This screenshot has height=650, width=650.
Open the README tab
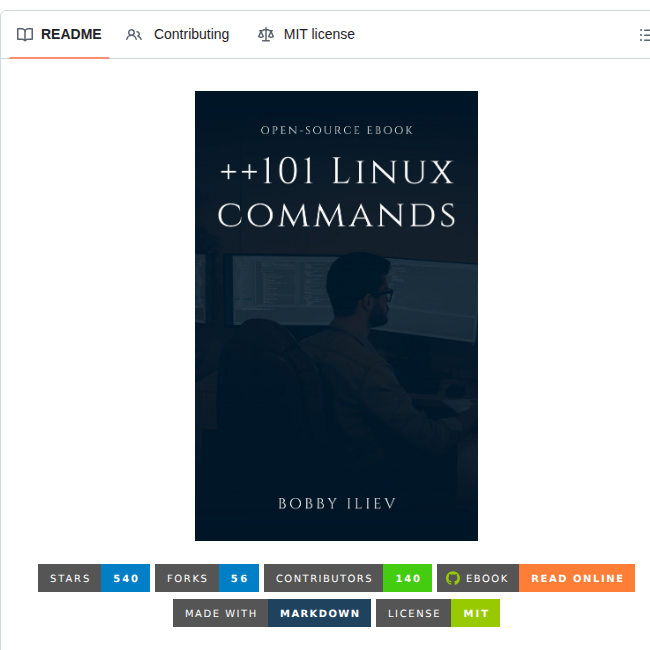click(59, 34)
